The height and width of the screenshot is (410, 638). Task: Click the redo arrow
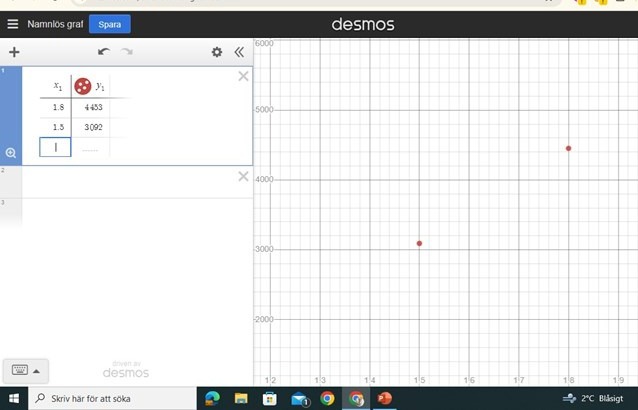coord(126,52)
